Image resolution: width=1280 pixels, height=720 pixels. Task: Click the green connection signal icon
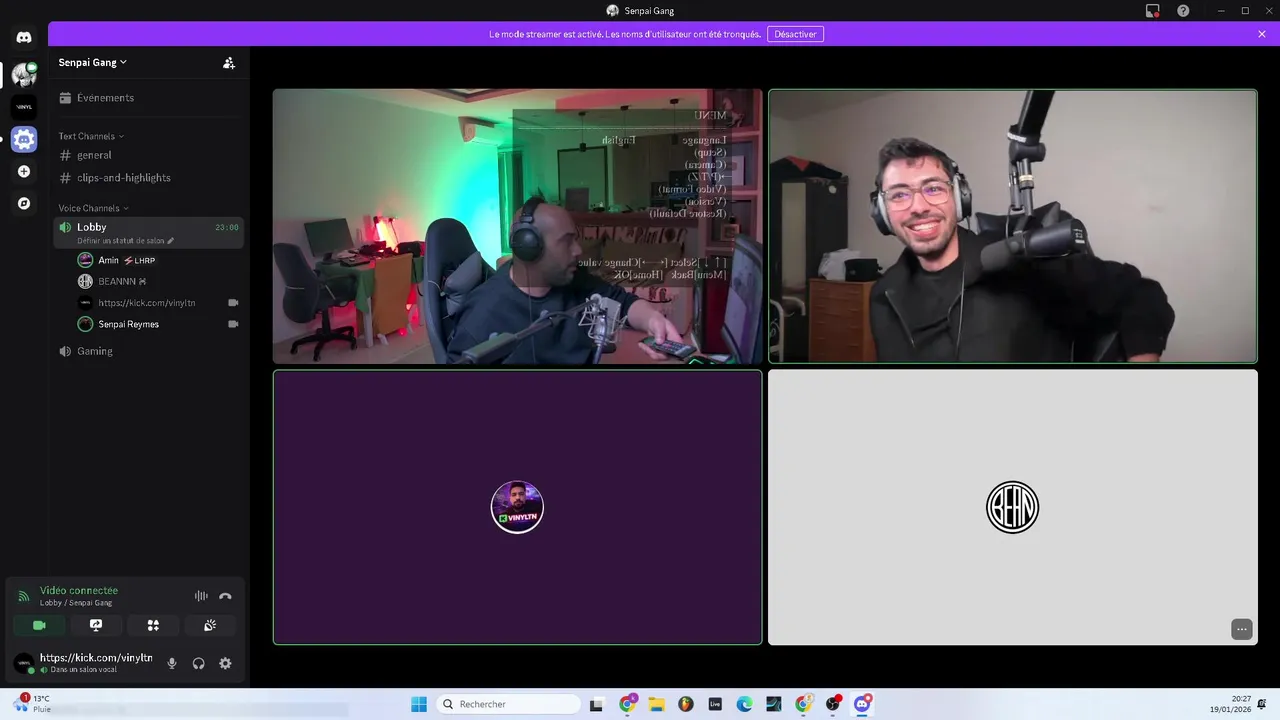point(24,596)
